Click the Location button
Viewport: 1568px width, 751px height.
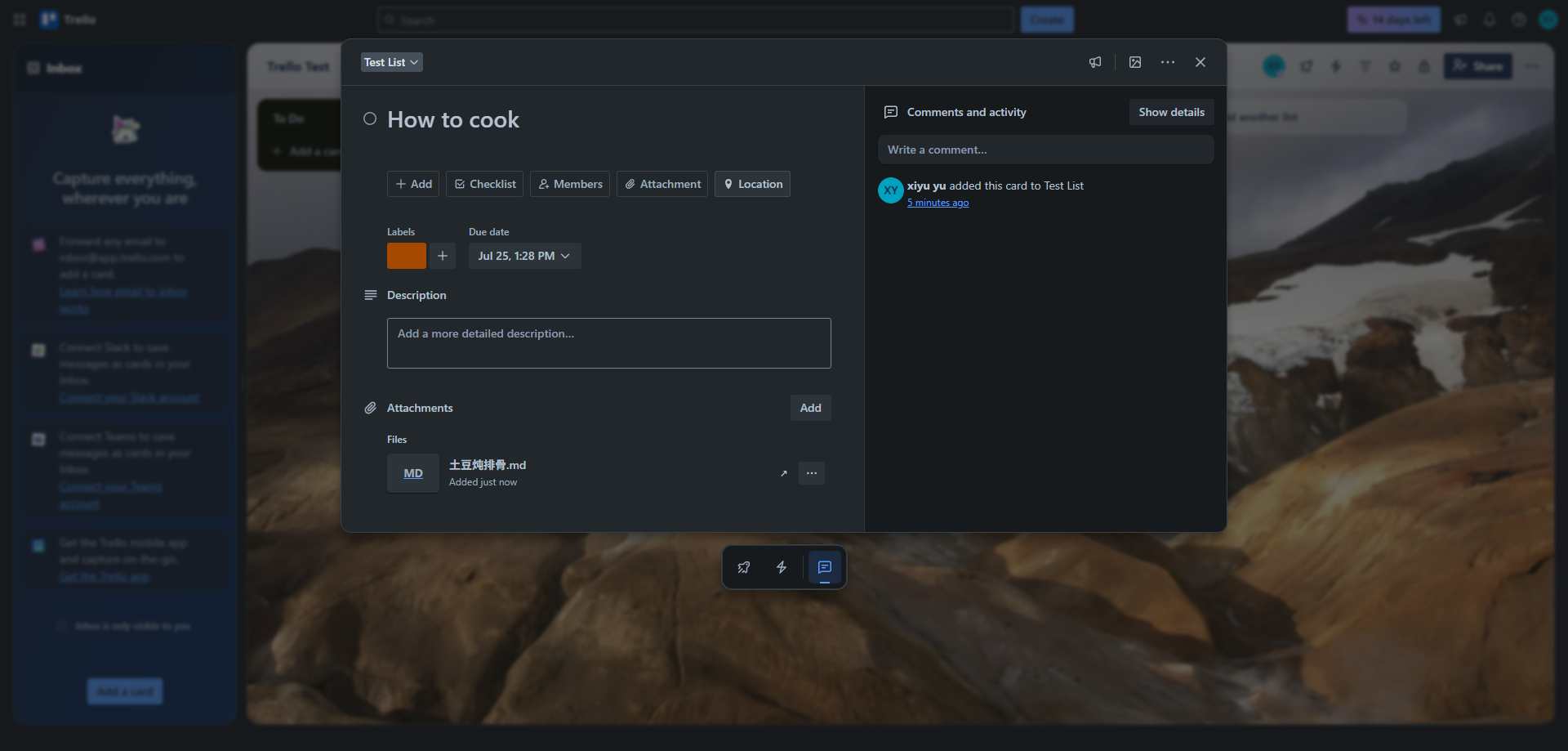tap(752, 184)
